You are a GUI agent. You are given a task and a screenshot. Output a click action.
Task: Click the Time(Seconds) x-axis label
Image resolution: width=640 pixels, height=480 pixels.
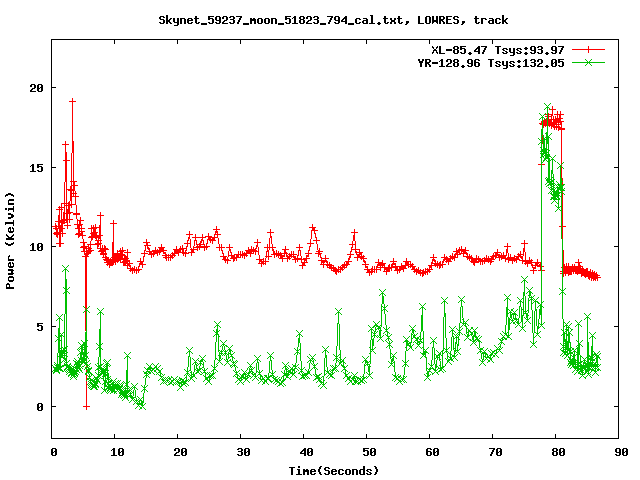click(x=333, y=471)
